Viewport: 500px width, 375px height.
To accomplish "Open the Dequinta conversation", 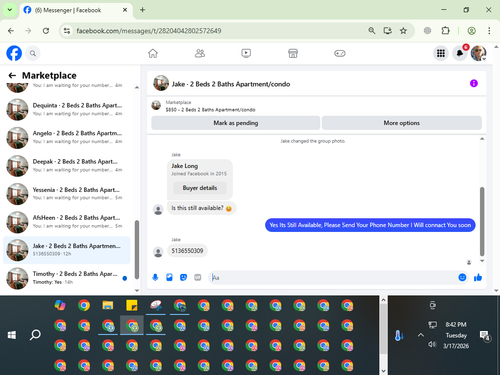I will (x=67, y=109).
